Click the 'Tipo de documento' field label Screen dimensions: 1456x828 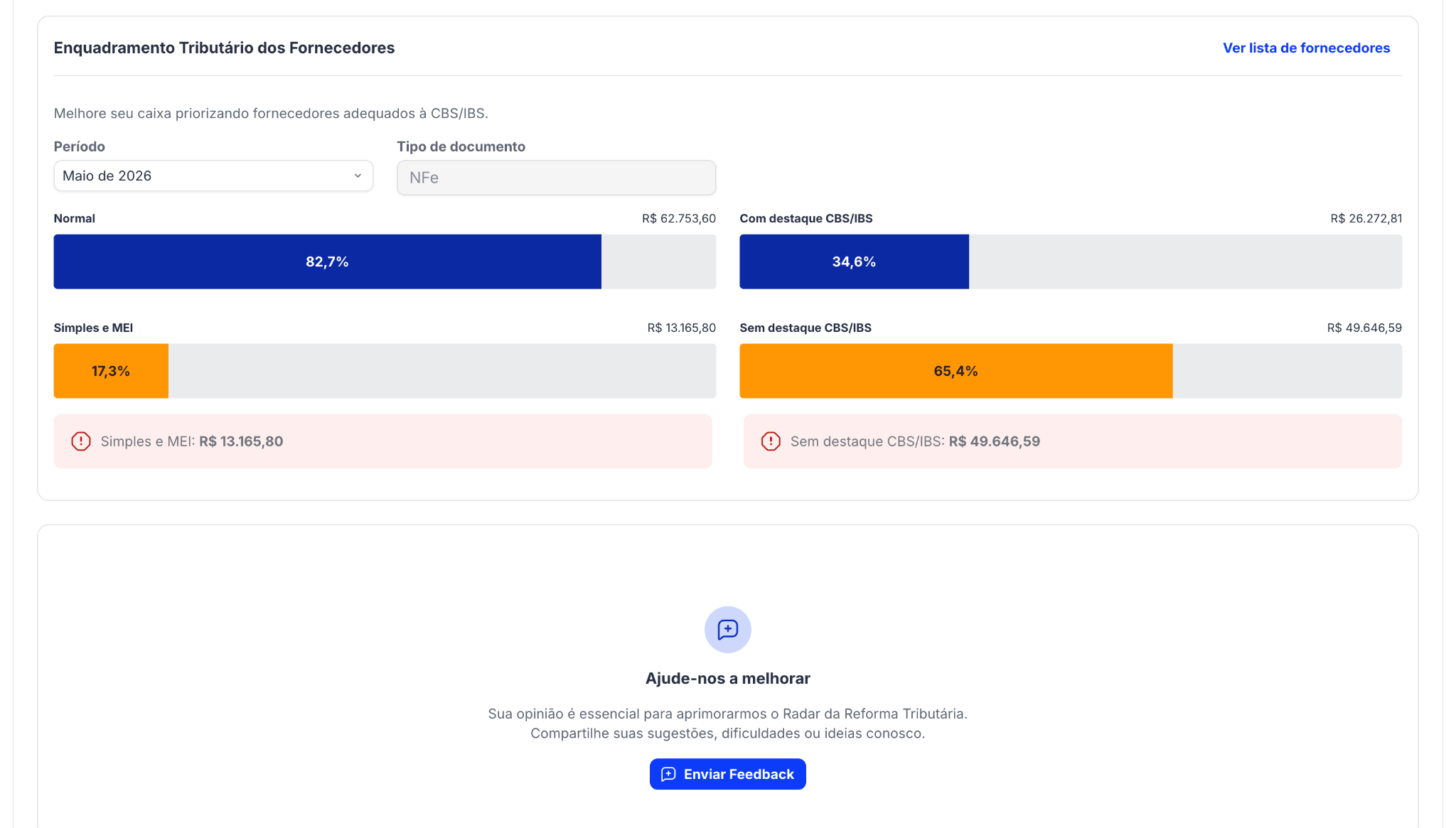461,146
